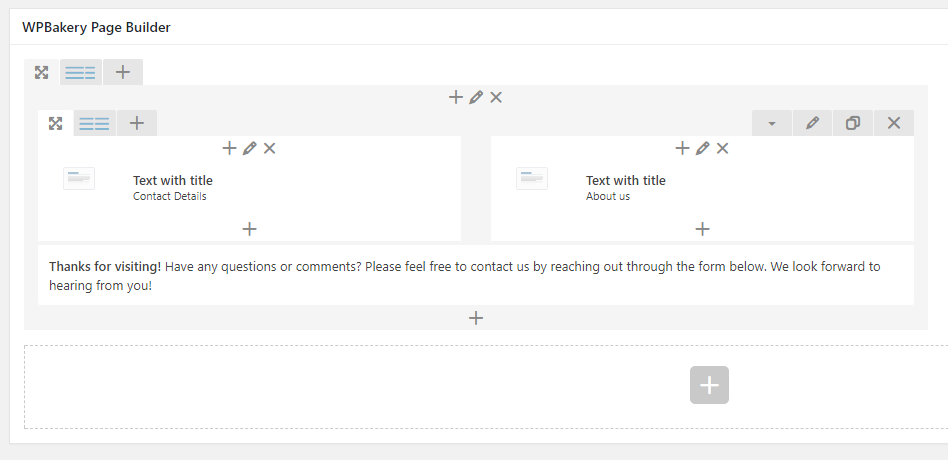Click the Thanks for visiting text block
This screenshot has width=948, height=460.
(x=476, y=276)
